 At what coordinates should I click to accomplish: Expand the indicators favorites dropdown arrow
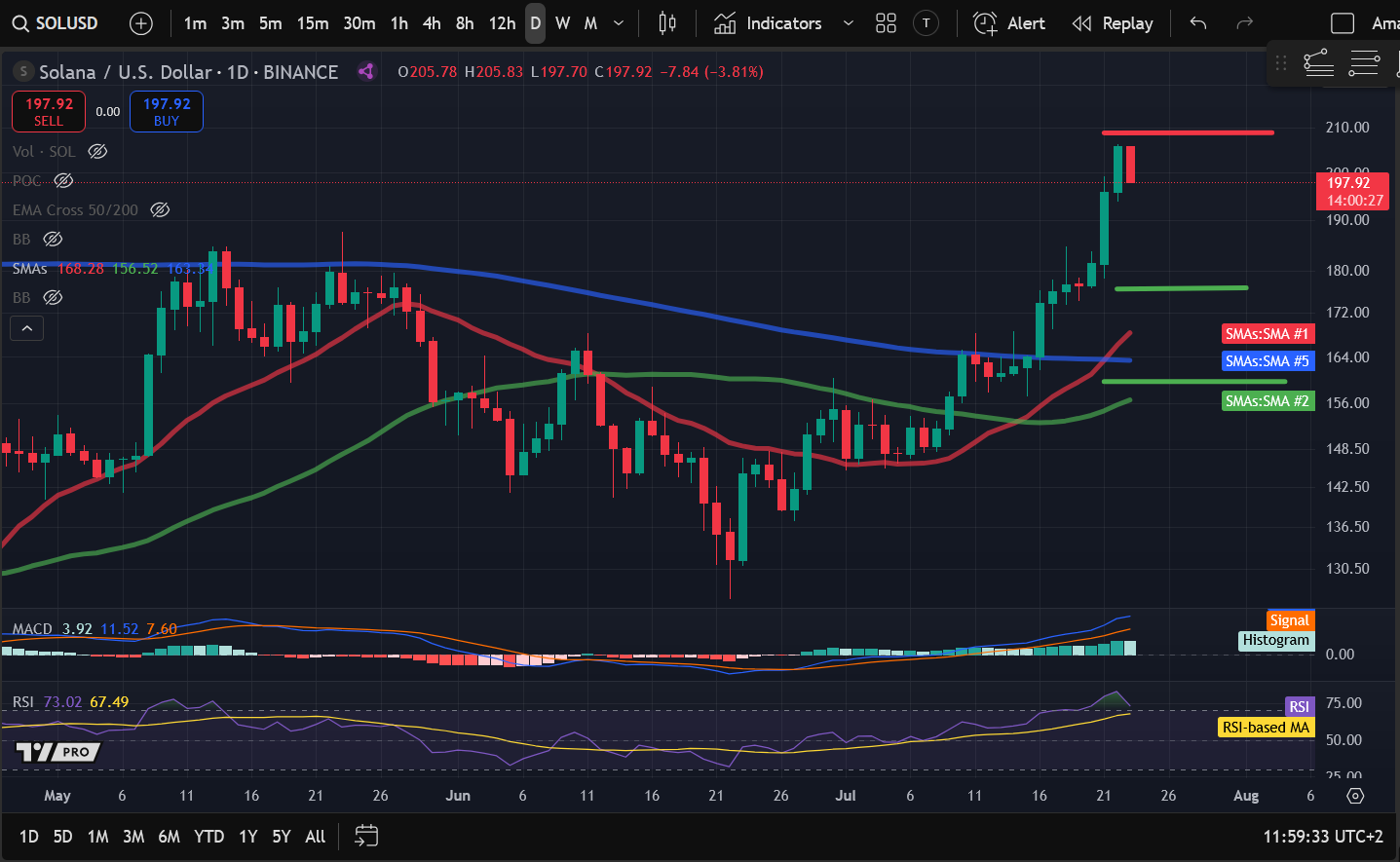point(848,23)
